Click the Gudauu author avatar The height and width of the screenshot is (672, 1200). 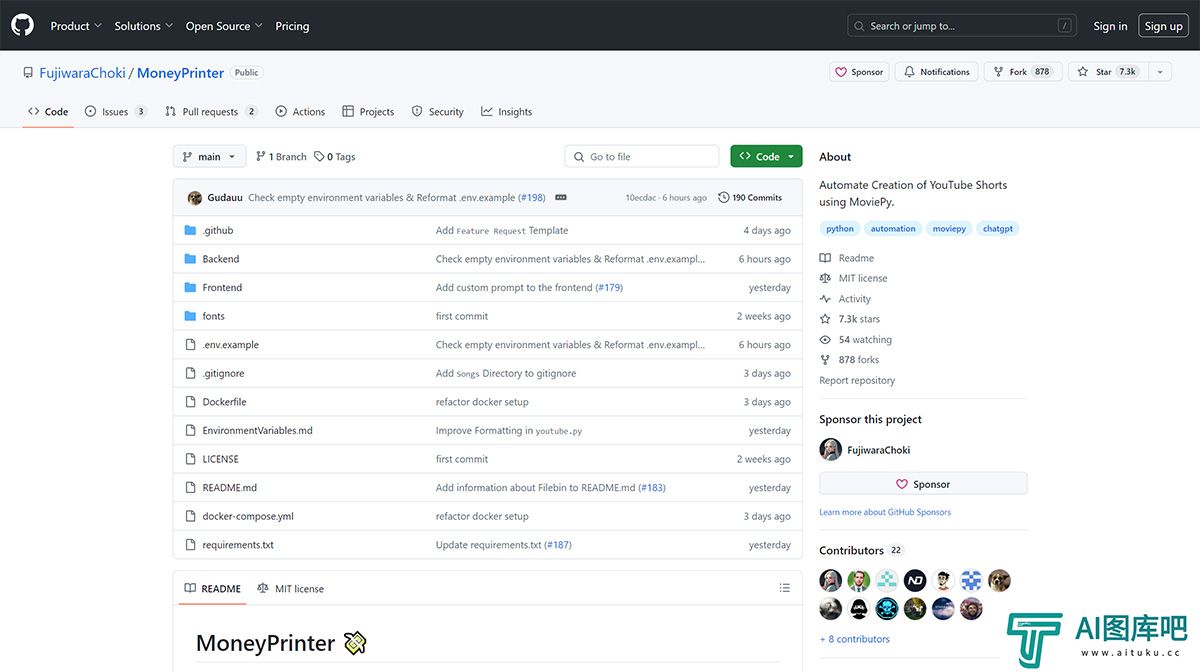pyautogui.click(x=195, y=198)
